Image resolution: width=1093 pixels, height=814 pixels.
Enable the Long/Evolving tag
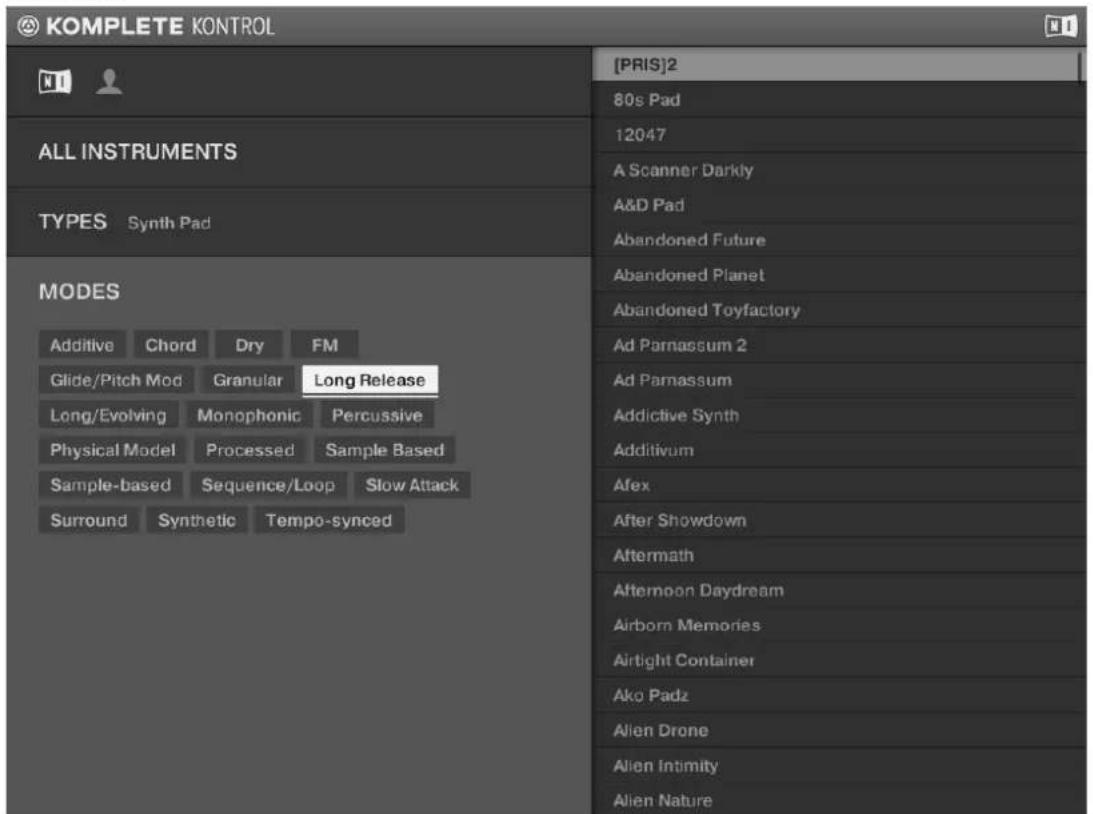tap(108, 415)
